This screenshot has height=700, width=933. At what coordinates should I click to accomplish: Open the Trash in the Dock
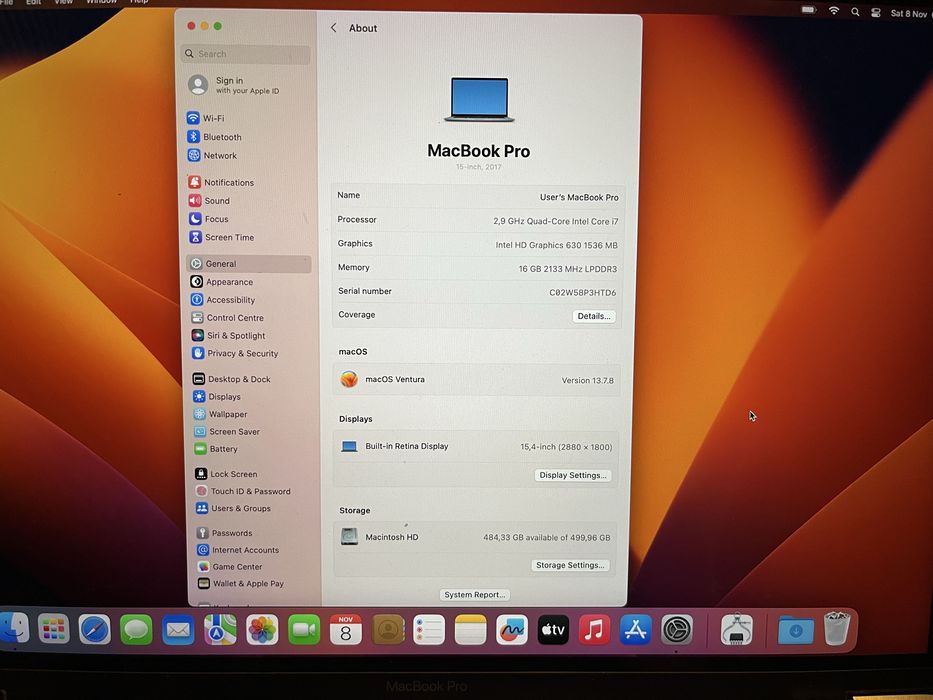837,628
